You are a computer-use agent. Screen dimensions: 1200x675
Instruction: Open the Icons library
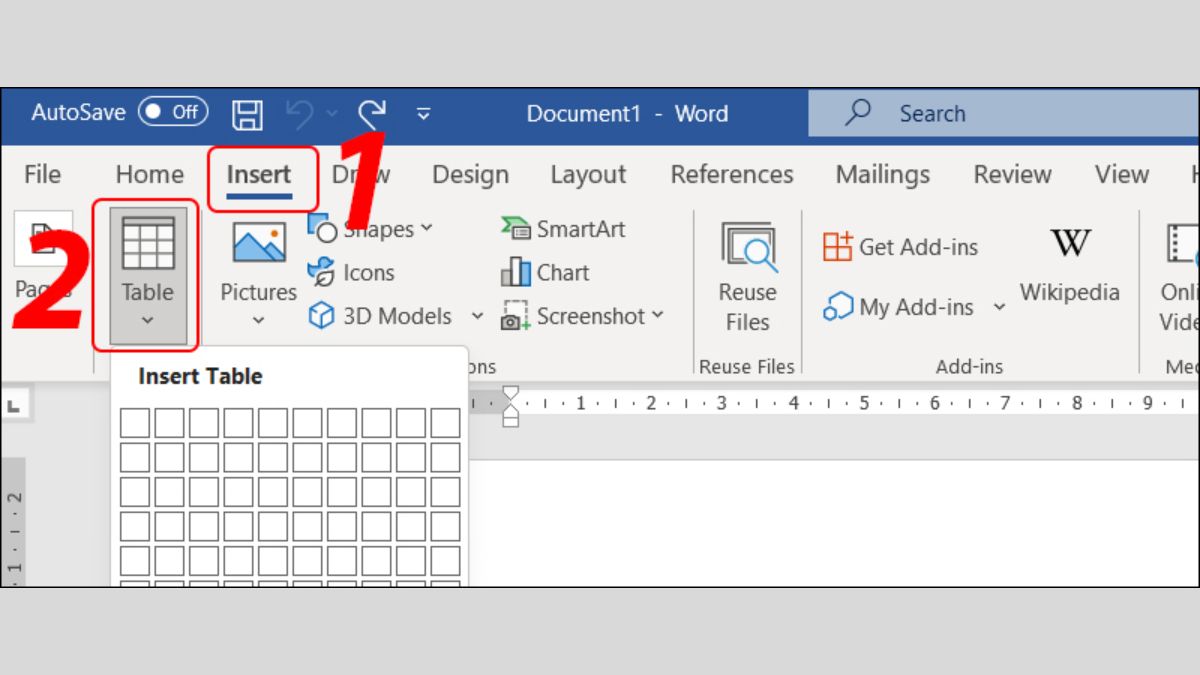tap(351, 272)
